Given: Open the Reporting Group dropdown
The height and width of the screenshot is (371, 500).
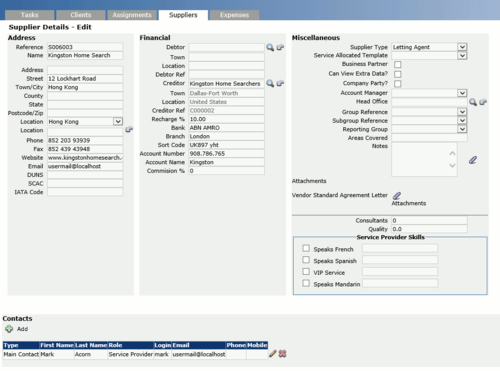Looking at the screenshot, I should pyautogui.click(x=462, y=129).
